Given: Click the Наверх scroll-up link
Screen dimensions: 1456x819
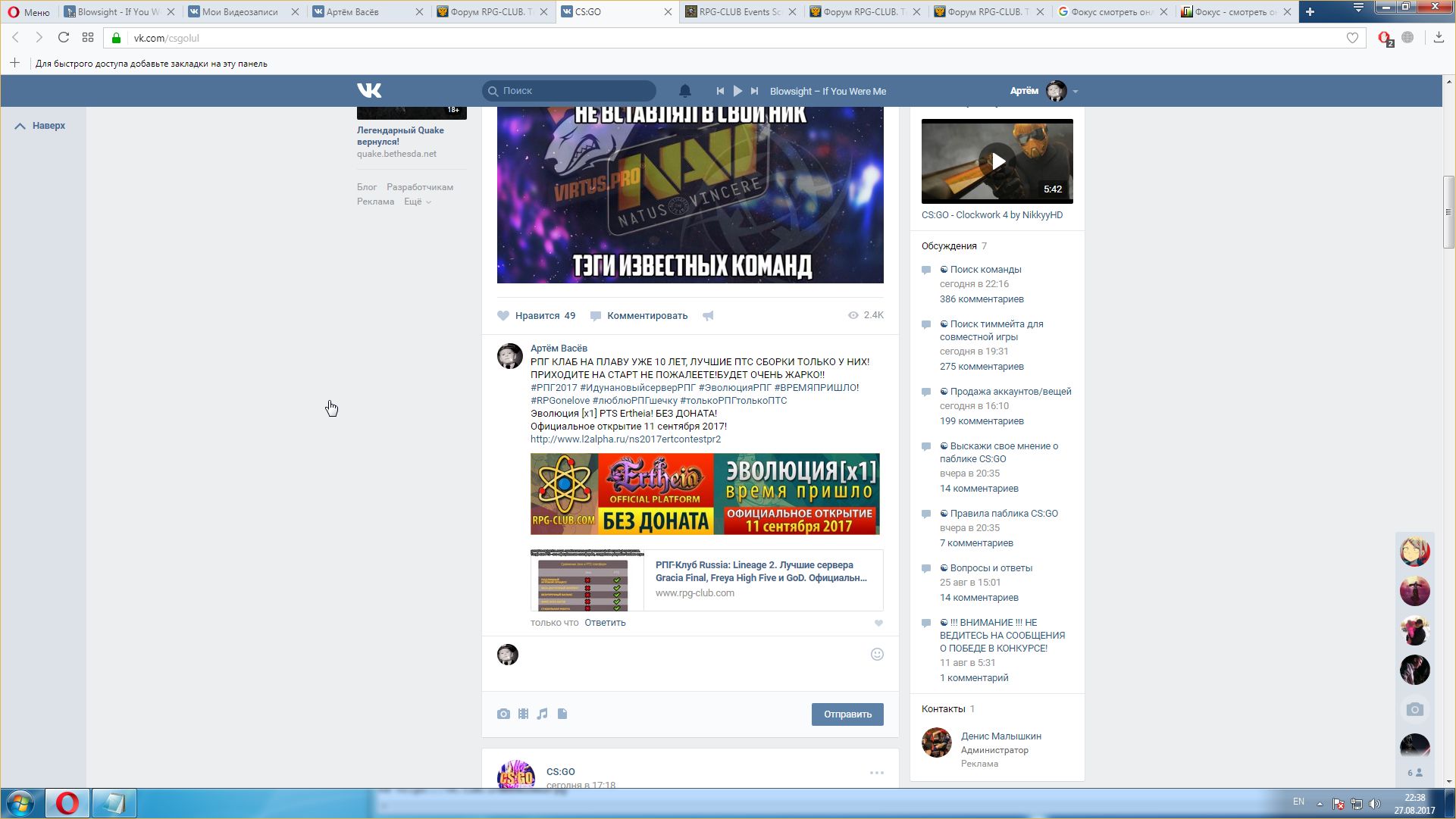Looking at the screenshot, I should pyautogui.click(x=41, y=126).
